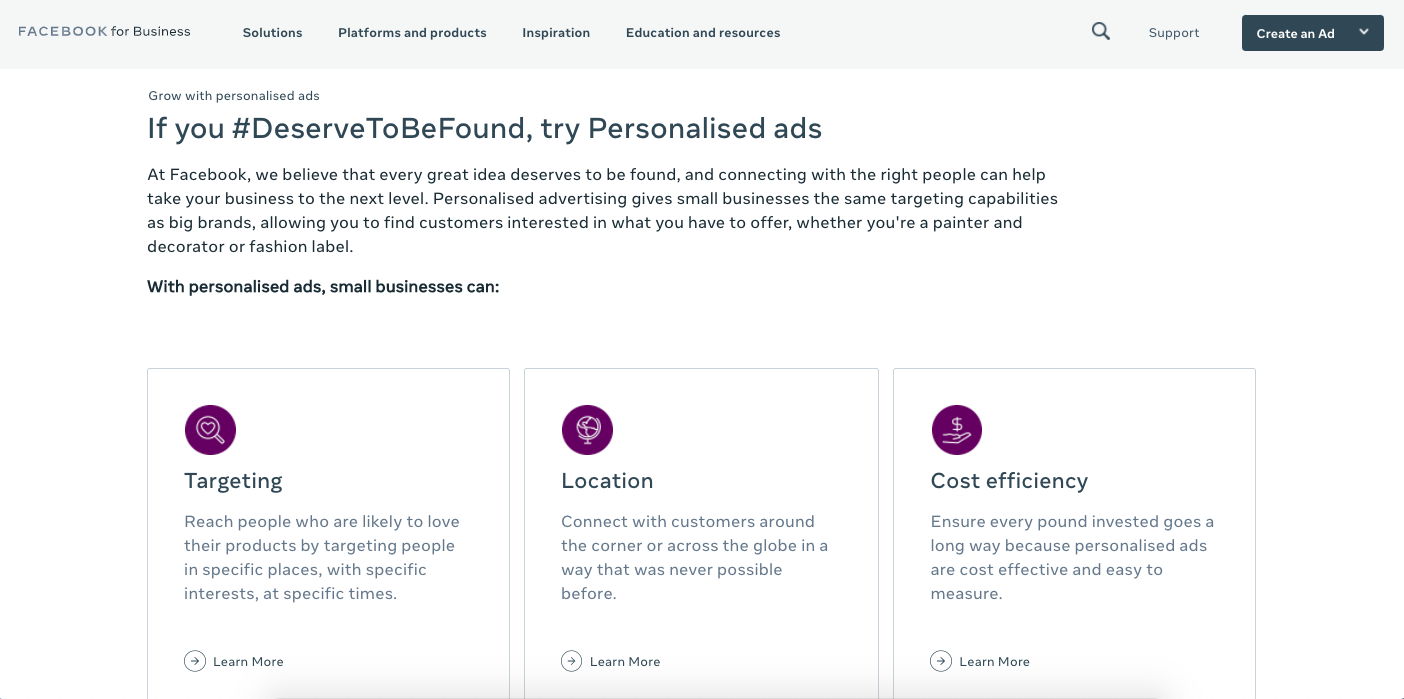
Task: Open Education and resources menu
Action: click(703, 33)
